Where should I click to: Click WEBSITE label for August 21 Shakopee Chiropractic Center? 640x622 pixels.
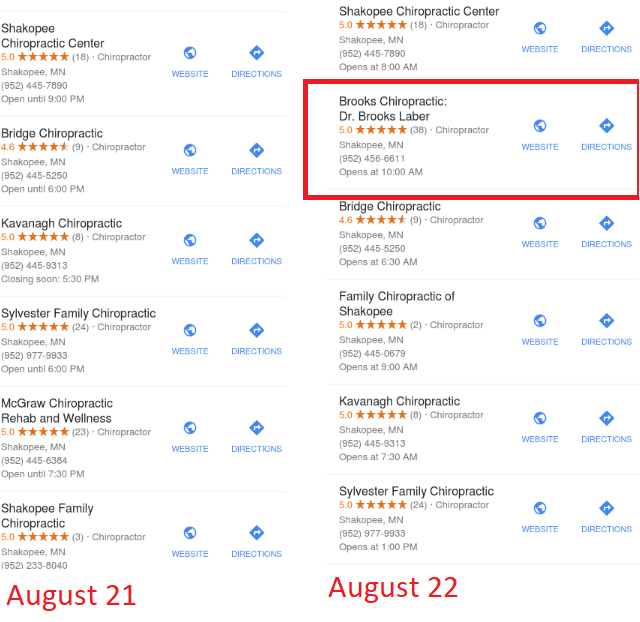pos(190,74)
